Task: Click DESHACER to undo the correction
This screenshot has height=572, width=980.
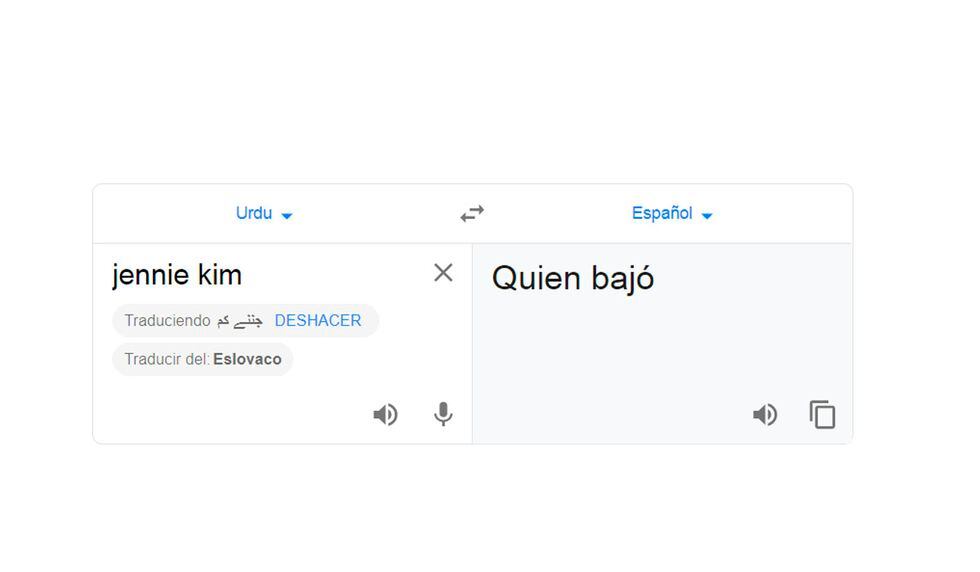Action: coord(318,321)
